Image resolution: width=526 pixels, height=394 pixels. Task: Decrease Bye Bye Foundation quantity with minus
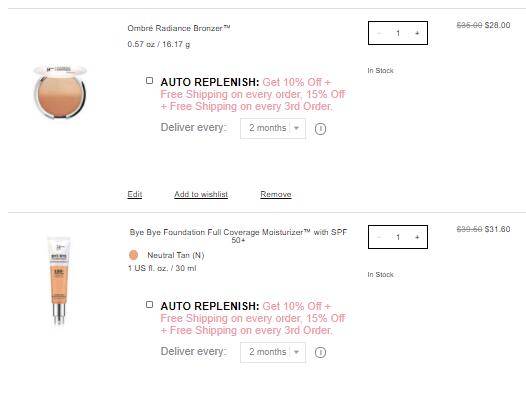(379, 237)
